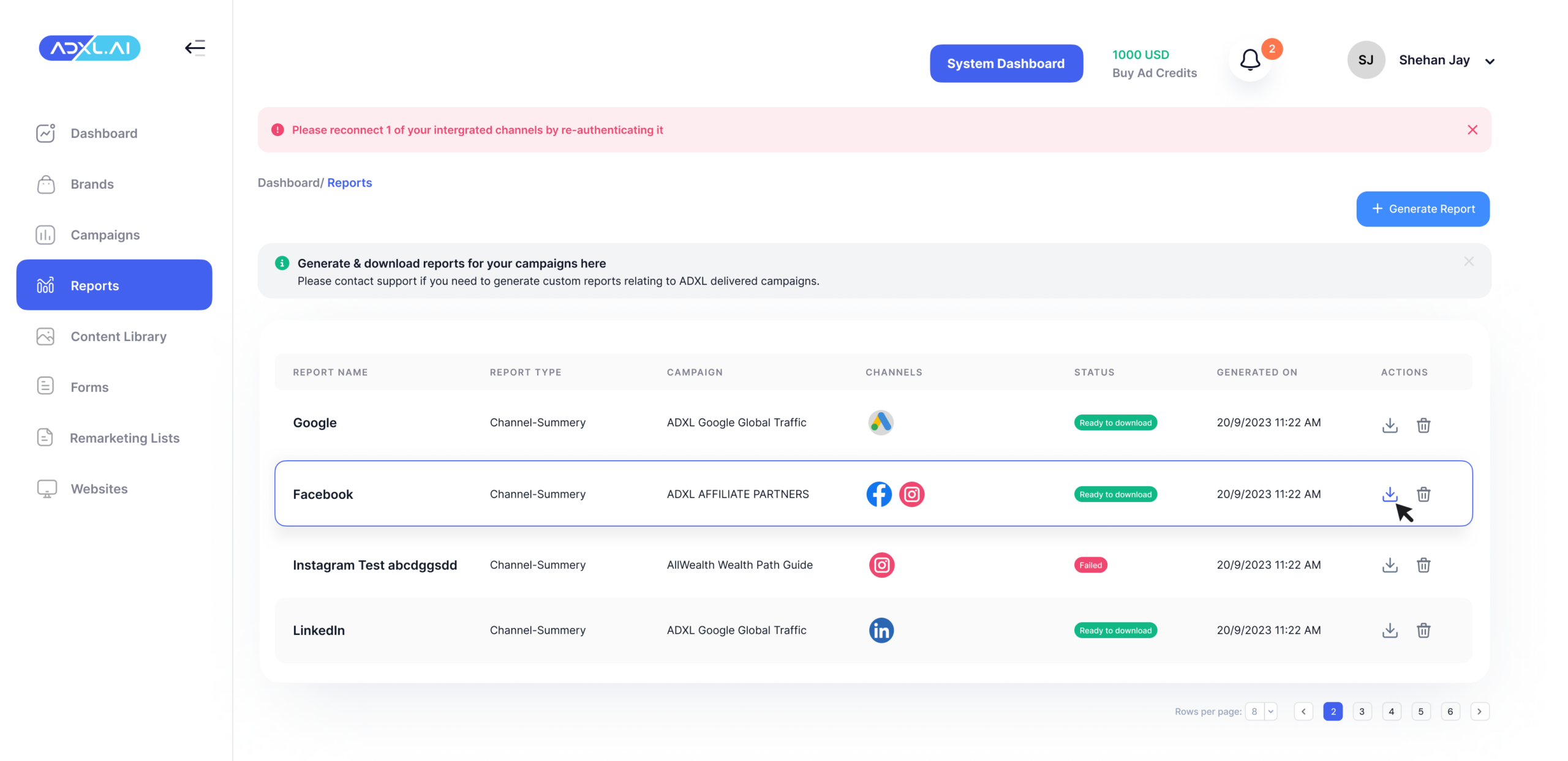
Task: Expand the rows per page dropdown
Action: click(1270, 711)
